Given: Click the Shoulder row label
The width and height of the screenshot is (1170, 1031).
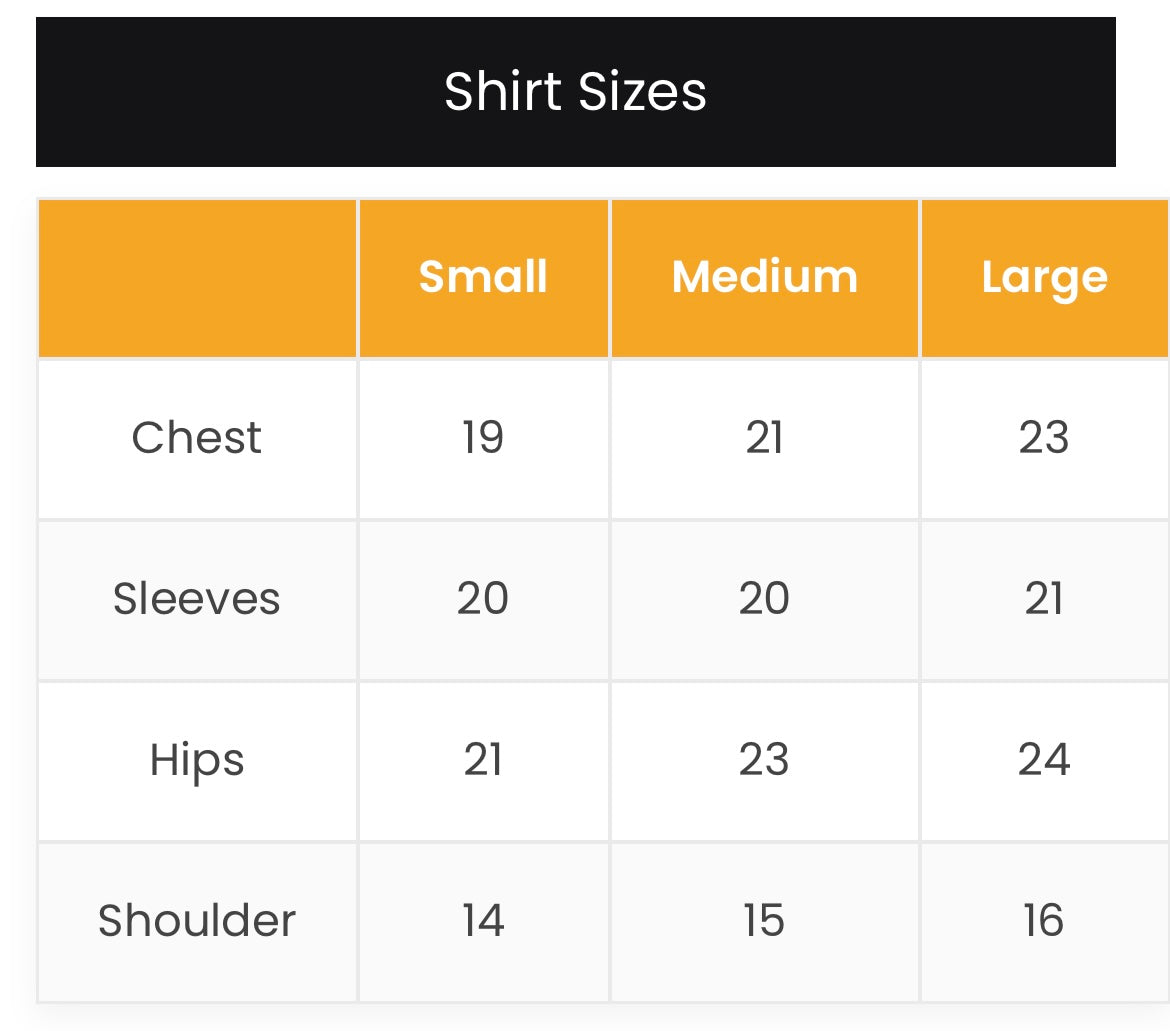Looking at the screenshot, I should 197,921.
